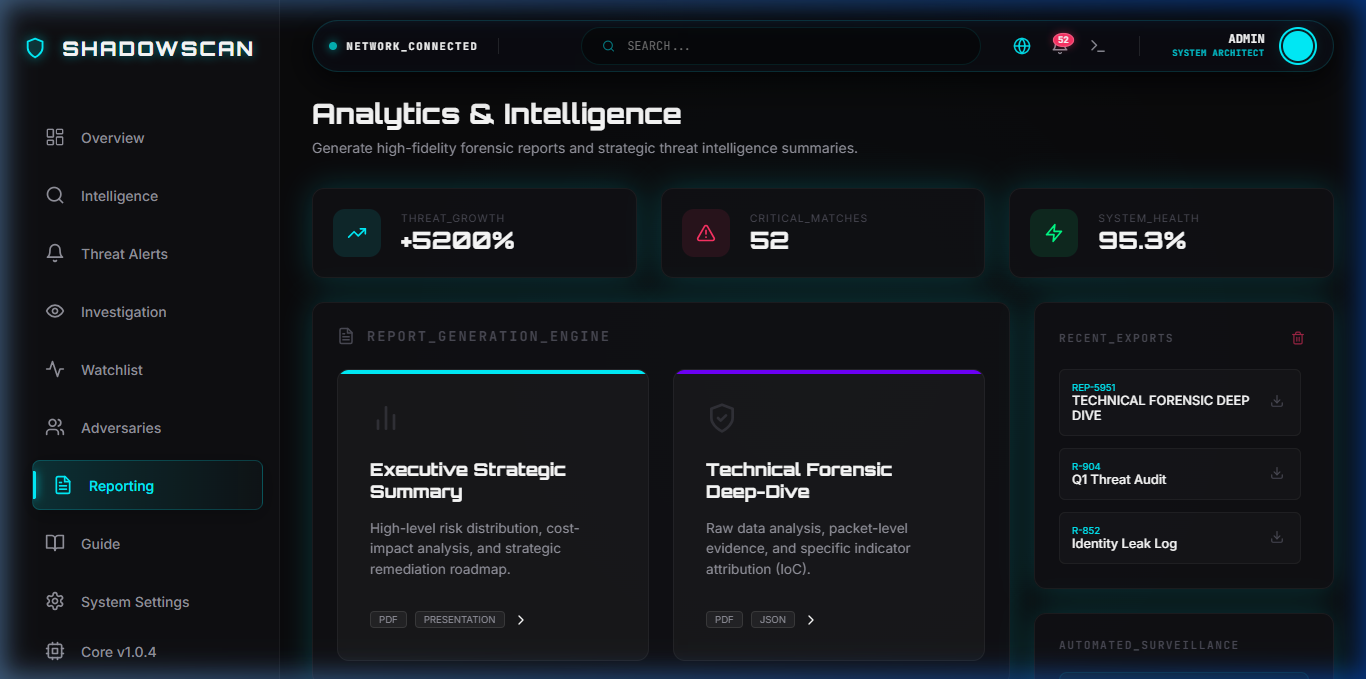Open Intelligence section in sidebar
1366x679 pixels.
[x=148, y=196]
